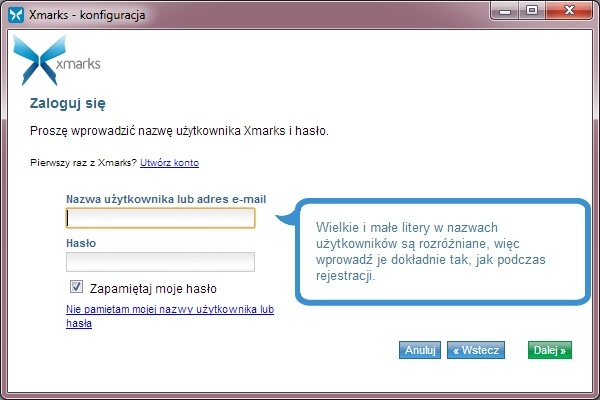Continue with the Dalej » button
The width and height of the screenshot is (600, 400).
point(549,350)
